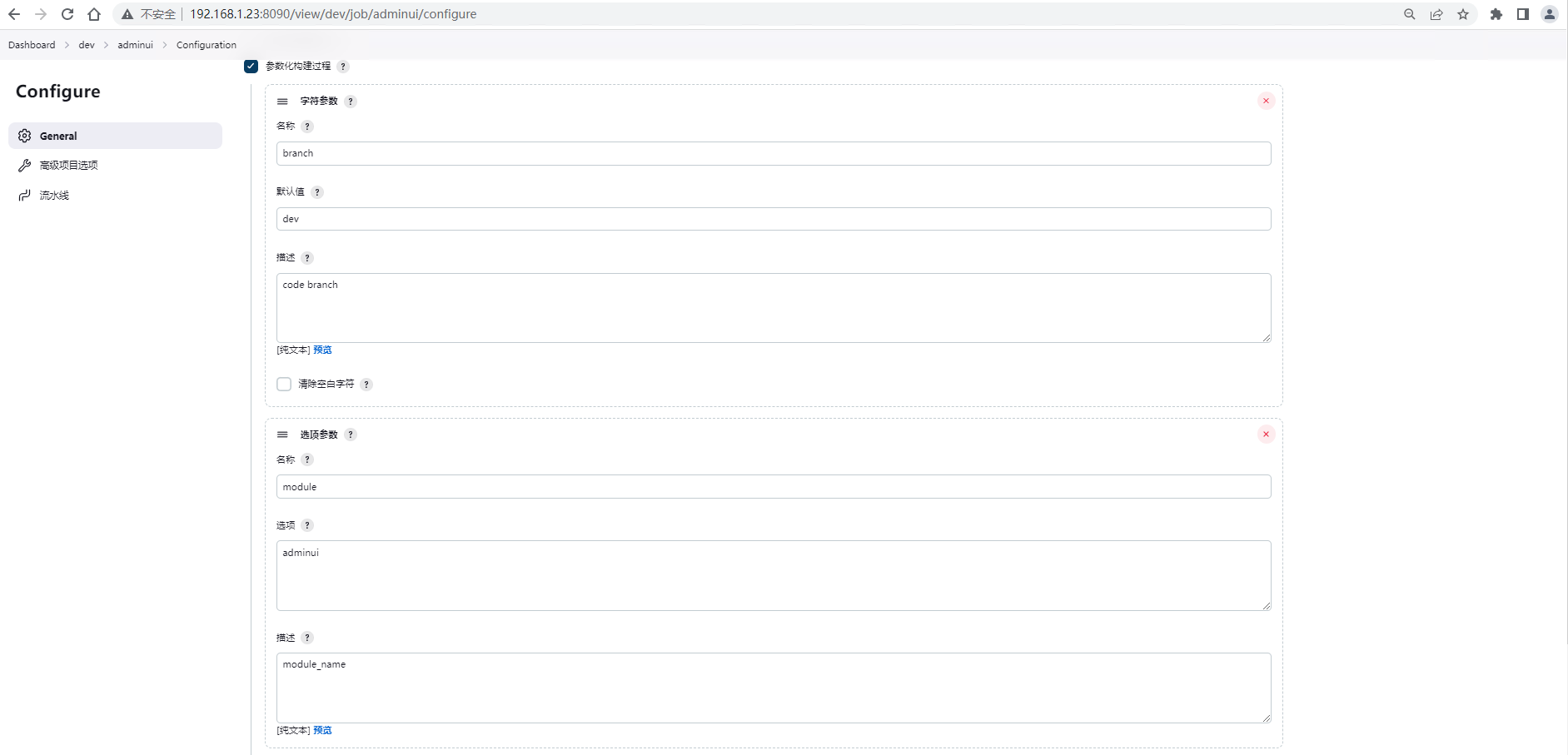Image resolution: width=1568 pixels, height=755 pixels.
Task: Open the zoom magnifier icon in address bar
Action: 1410,14
